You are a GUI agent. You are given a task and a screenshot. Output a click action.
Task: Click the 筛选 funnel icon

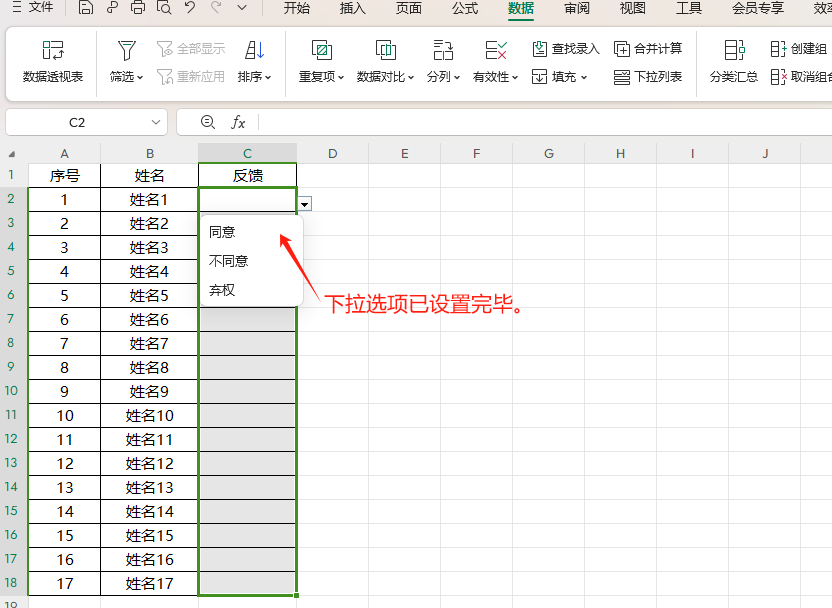click(x=126, y=51)
